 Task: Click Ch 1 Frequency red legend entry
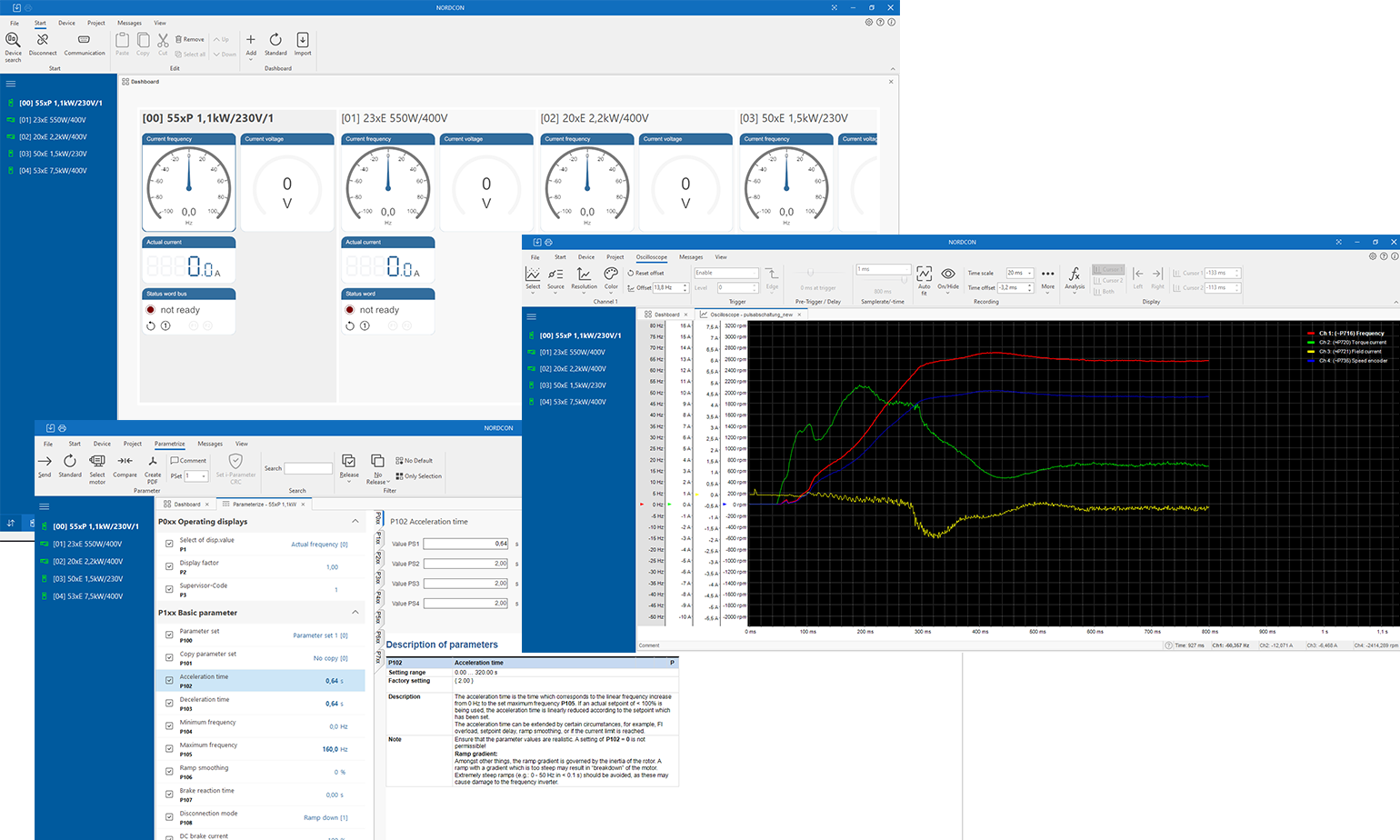pos(1346,334)
